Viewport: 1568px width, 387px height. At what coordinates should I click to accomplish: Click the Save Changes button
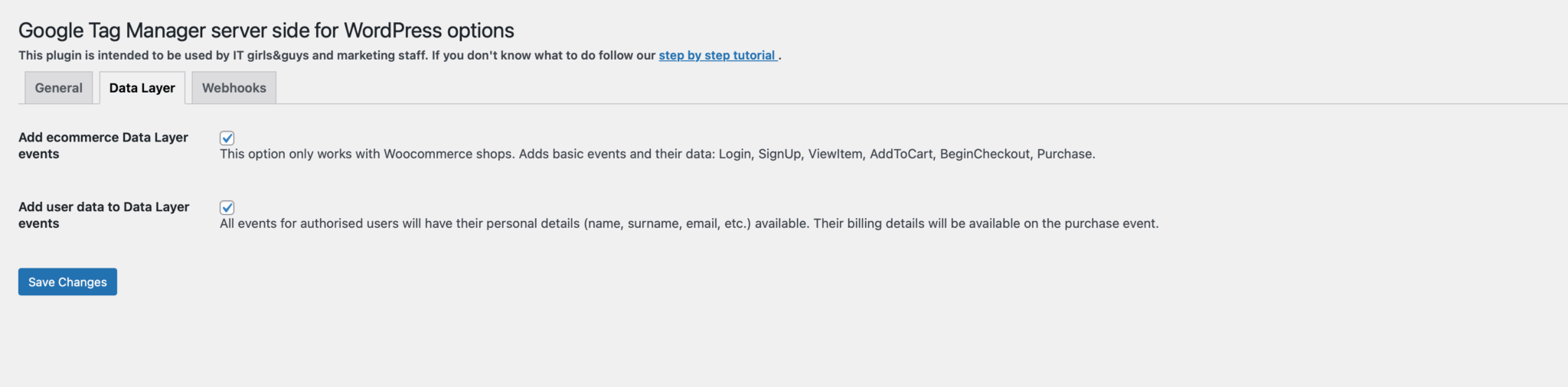coord(67,281)
